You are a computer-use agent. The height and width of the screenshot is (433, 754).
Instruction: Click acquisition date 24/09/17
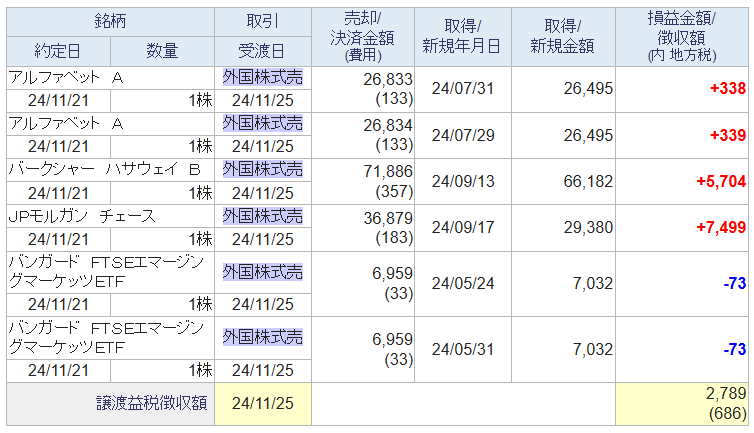pyautogui.click(x=463, y=228)
